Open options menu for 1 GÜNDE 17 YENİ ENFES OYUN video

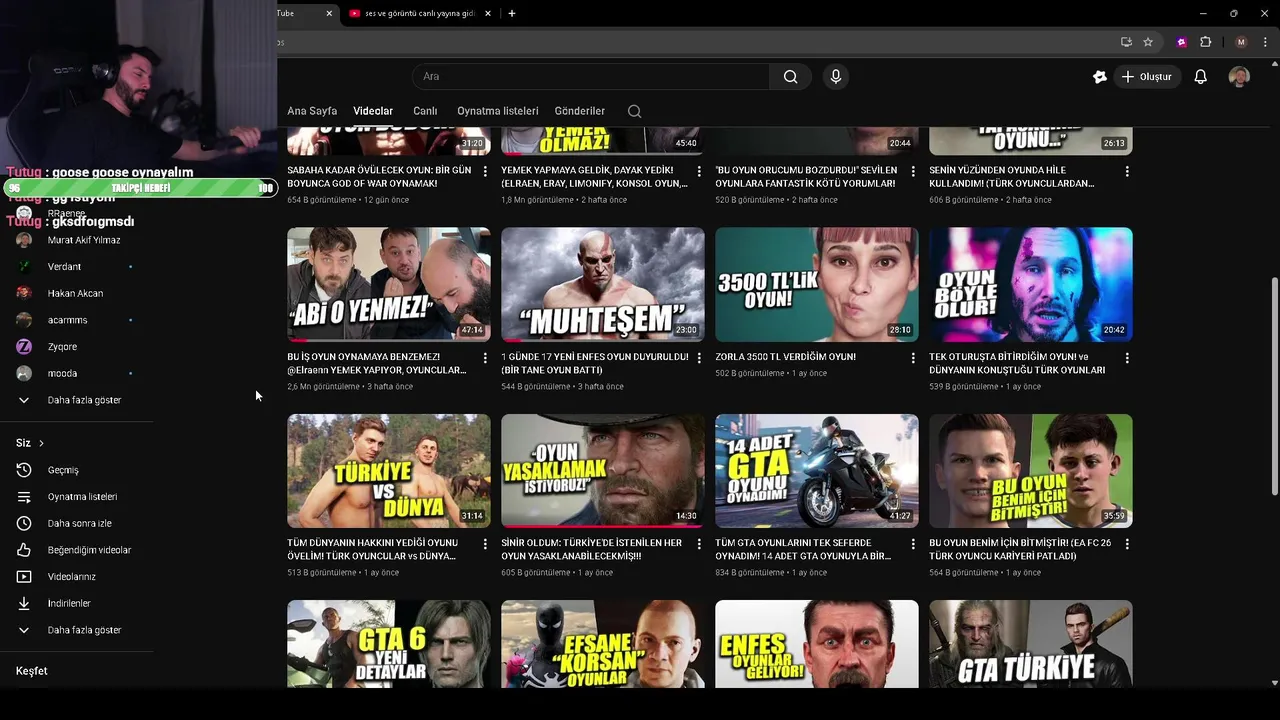point(699,358)
